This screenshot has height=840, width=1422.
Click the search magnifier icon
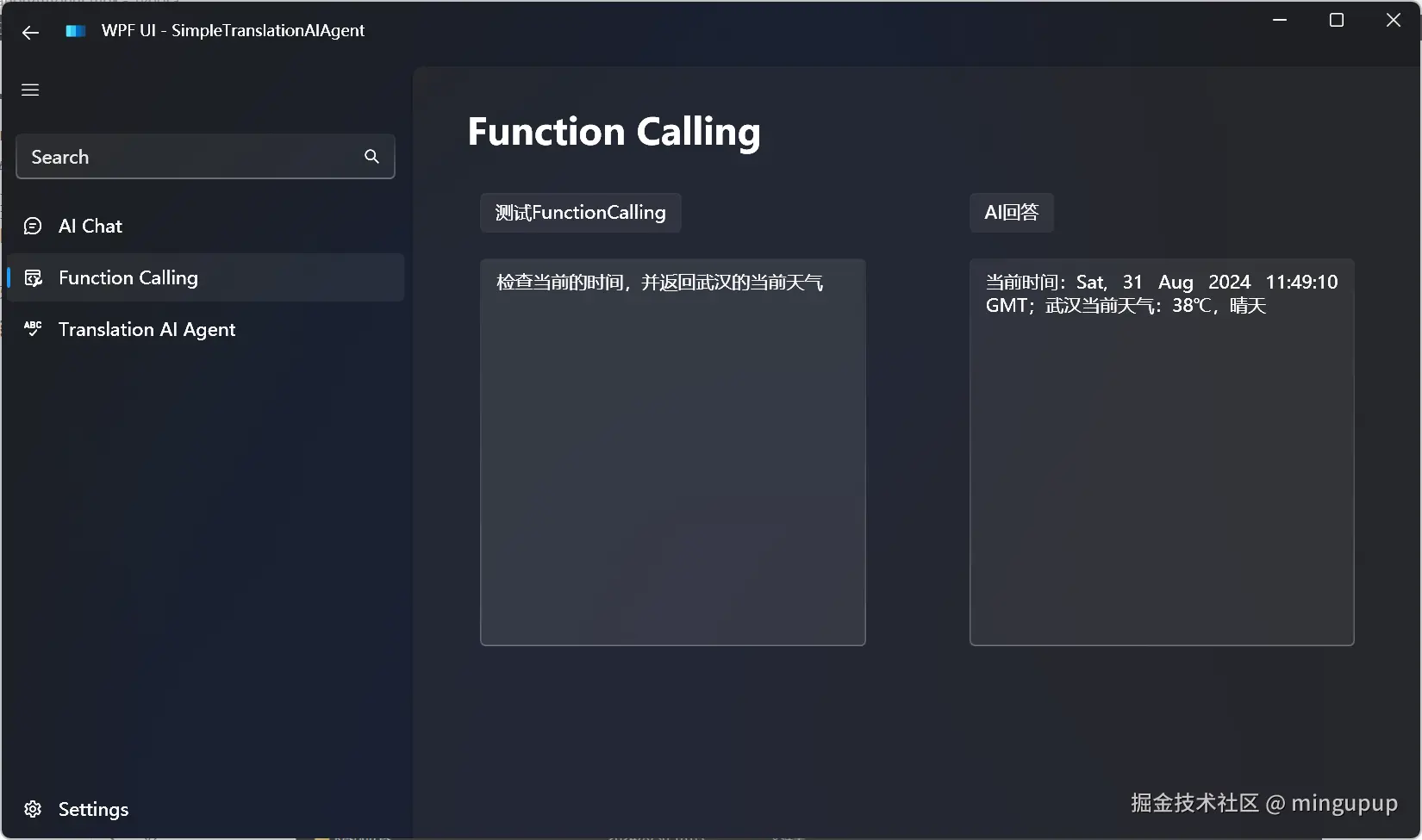coord(371,156)
